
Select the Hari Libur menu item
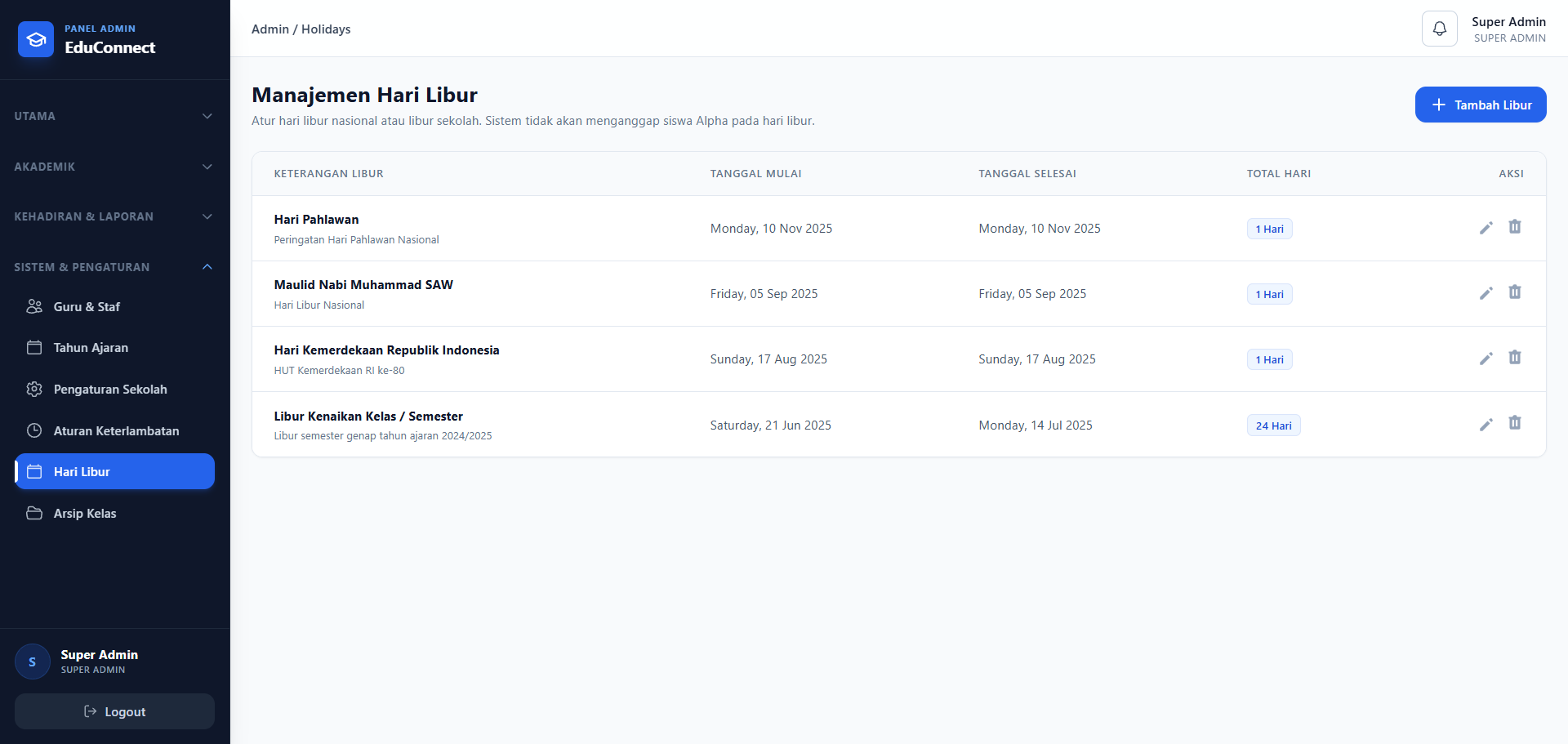point(114,471)
